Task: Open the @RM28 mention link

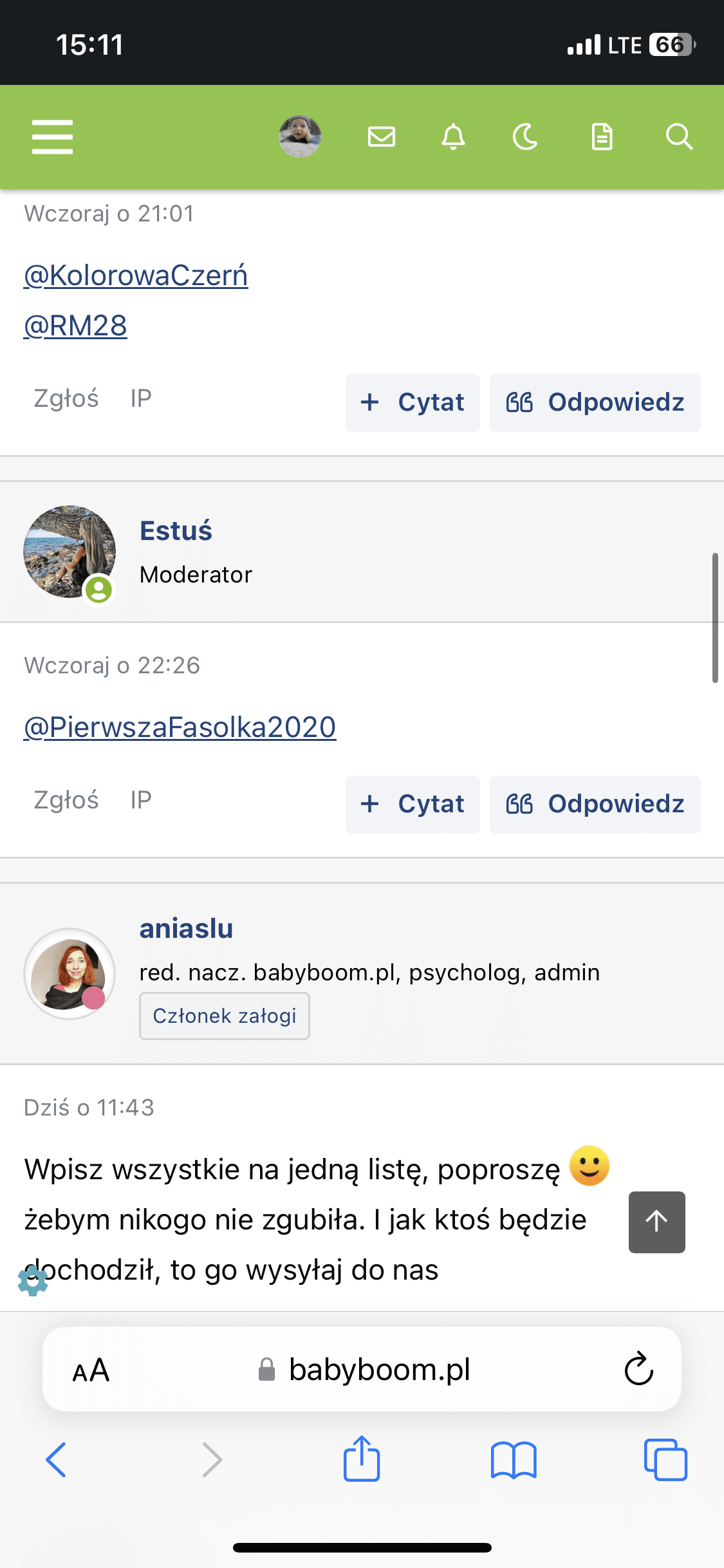Action: click(75, 326)
